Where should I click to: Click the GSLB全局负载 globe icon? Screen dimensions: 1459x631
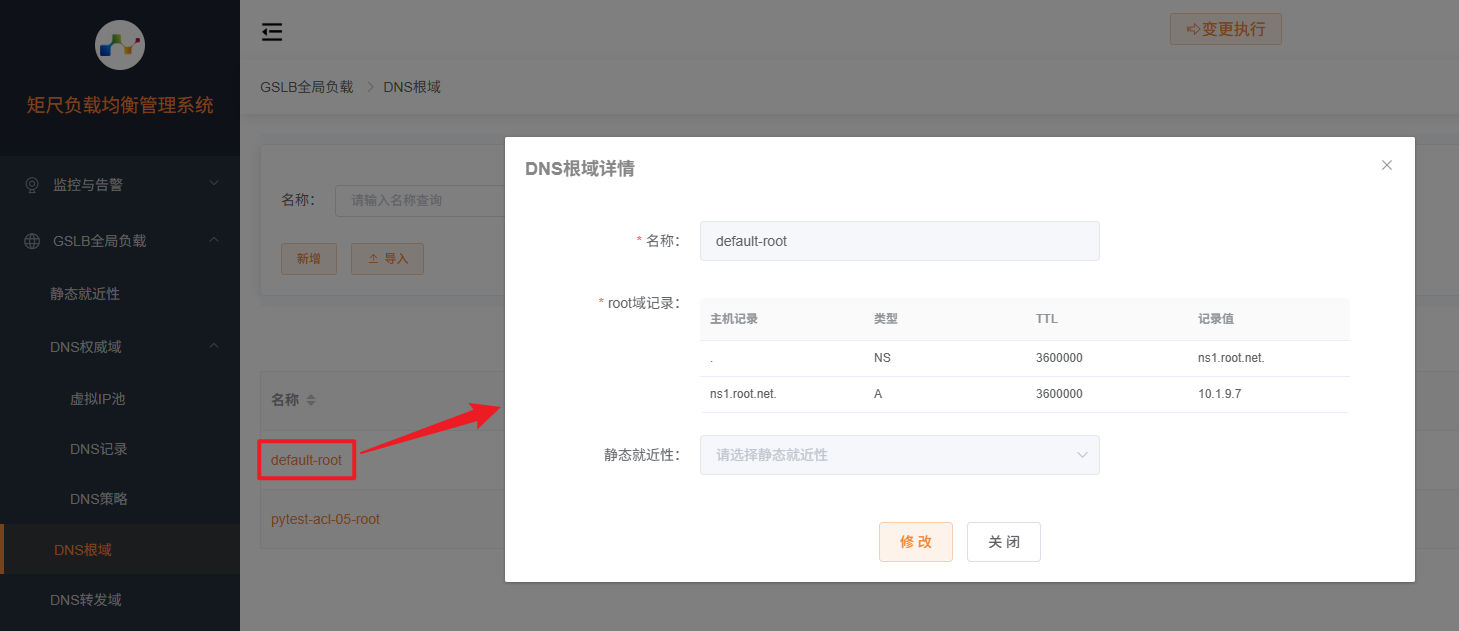(x=32, y=241)
